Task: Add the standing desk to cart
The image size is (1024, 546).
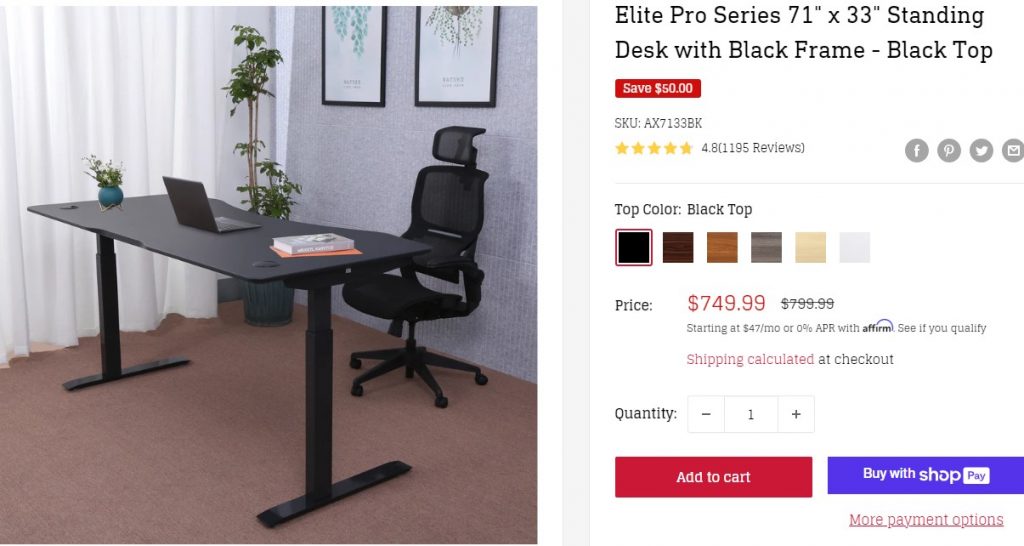Action: tap(713, 477)
